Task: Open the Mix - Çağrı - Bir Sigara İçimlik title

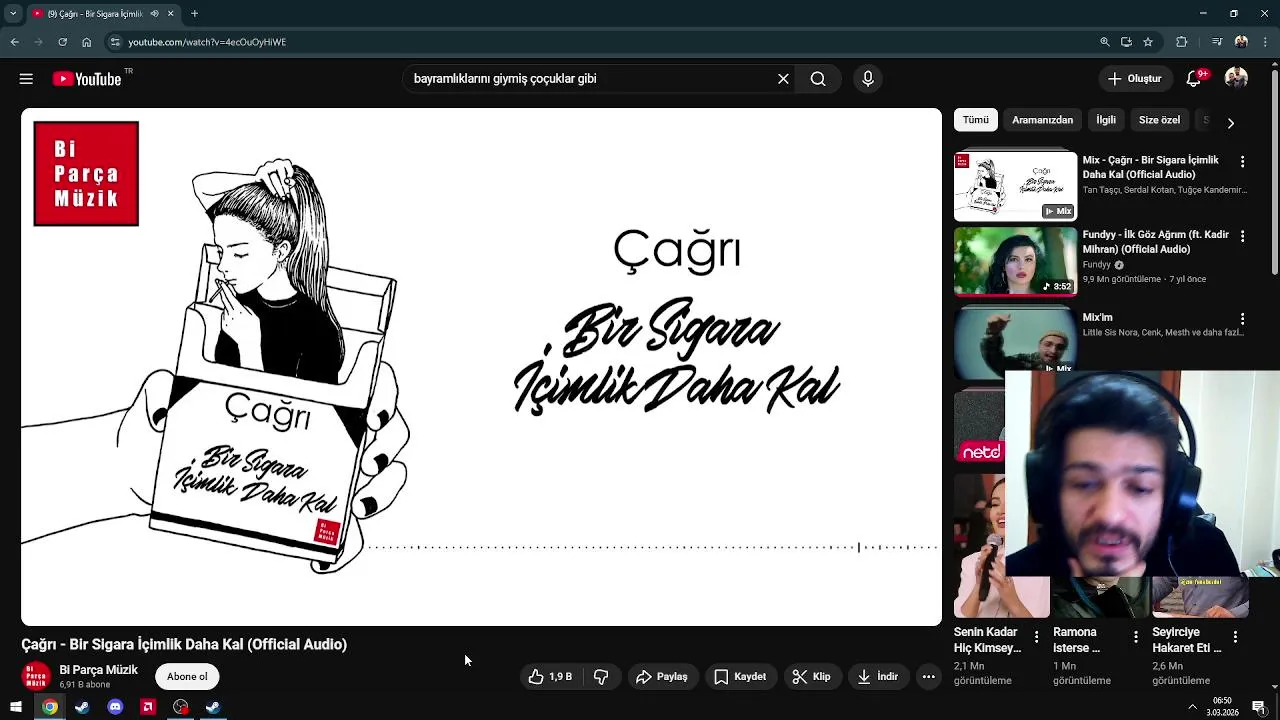Action: pyautogui.click(x=1151, y=167)
